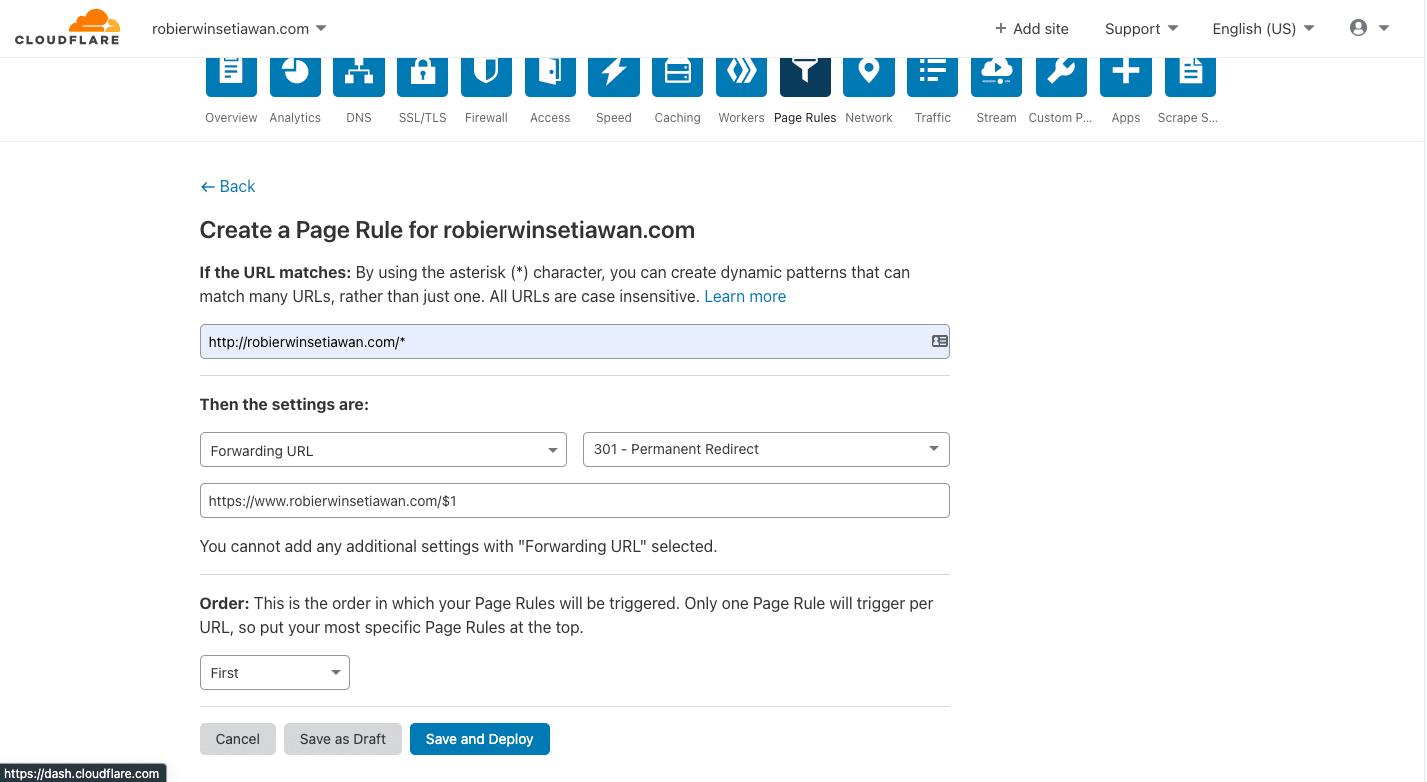Open the English (US) language dropdown
This screenshot has height=782, width=1427.
coord(1263,28)
